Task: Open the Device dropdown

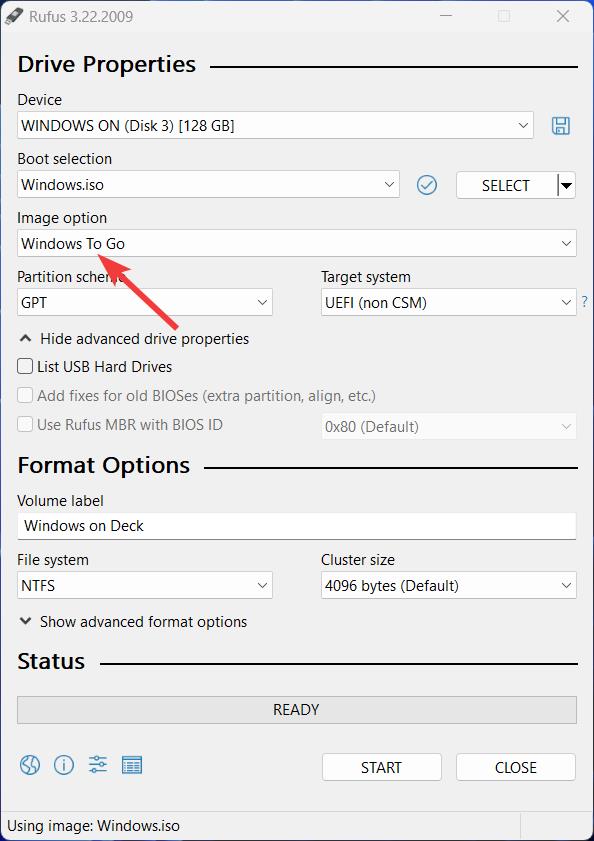Action: [275, 126]
